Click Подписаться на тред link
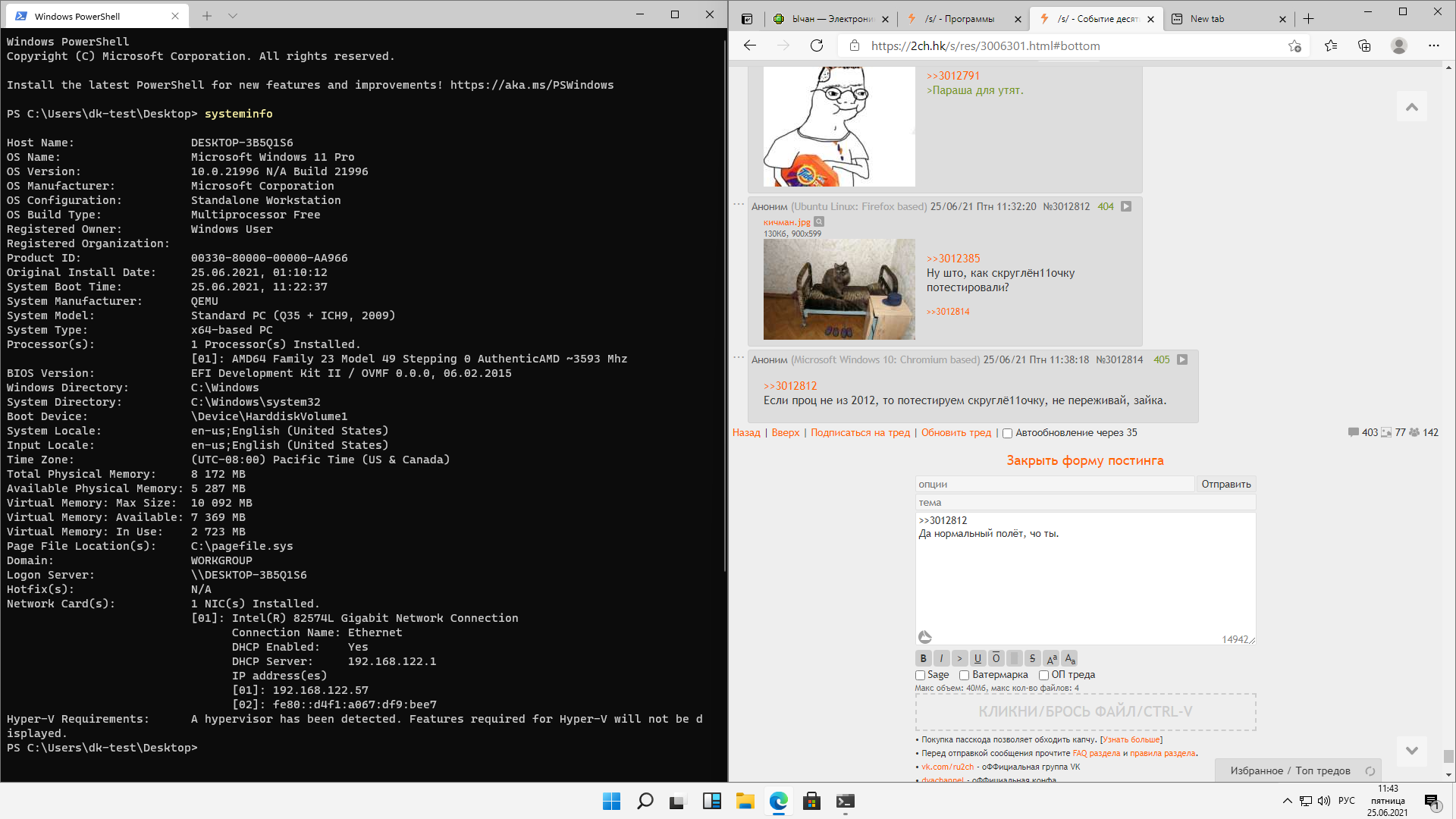 860,433
